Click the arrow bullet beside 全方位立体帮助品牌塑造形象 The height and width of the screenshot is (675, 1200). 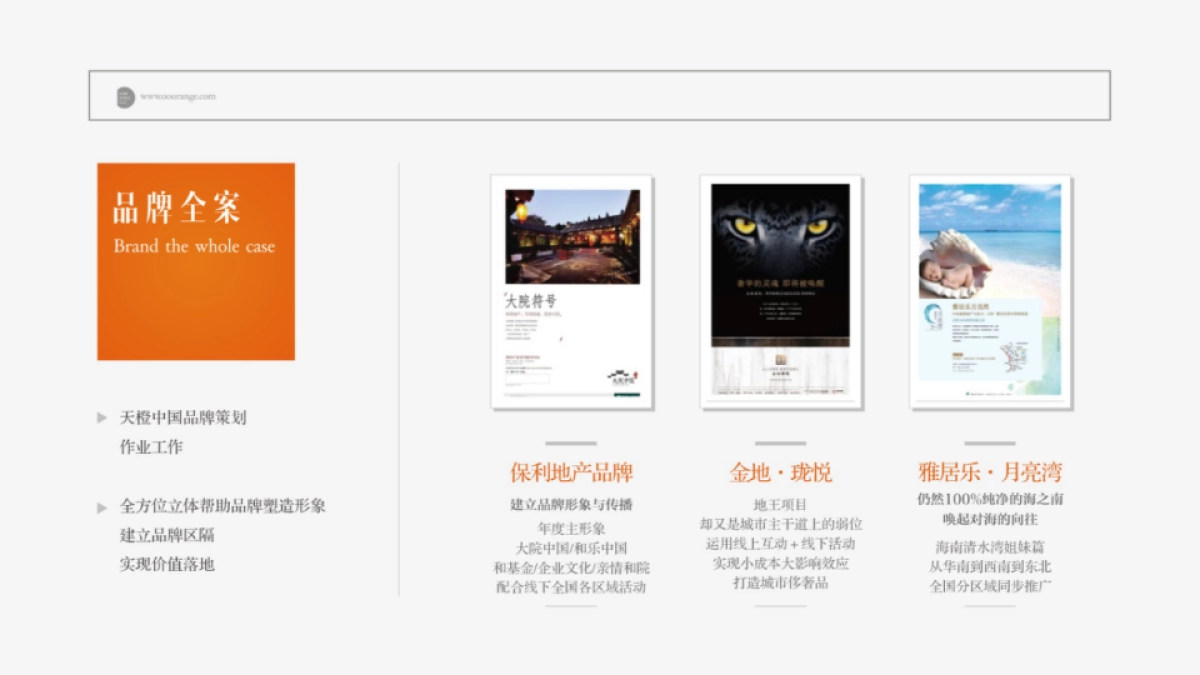102,507
